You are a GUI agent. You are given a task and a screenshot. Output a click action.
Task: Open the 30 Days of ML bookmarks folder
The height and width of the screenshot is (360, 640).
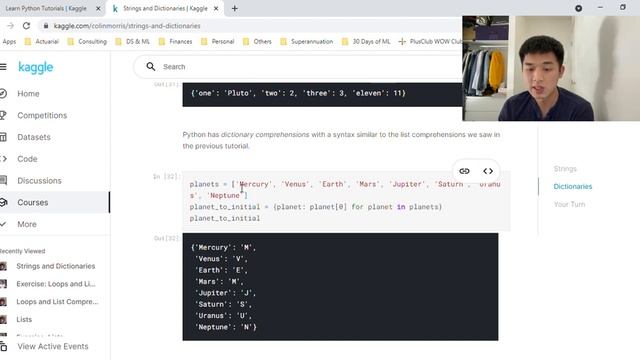[x=366, y=42]
